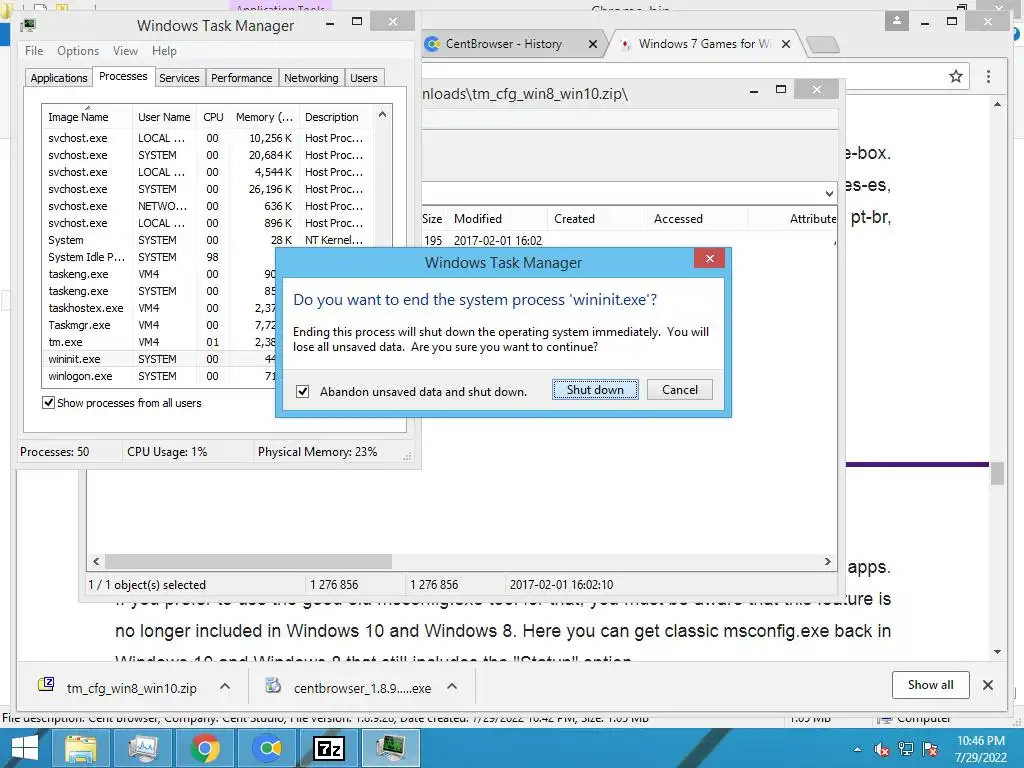The height and width of the screenshot is (768, 1024).
Task: Open the performance monitor taskbar icon
Action: [x=142, y=748]
